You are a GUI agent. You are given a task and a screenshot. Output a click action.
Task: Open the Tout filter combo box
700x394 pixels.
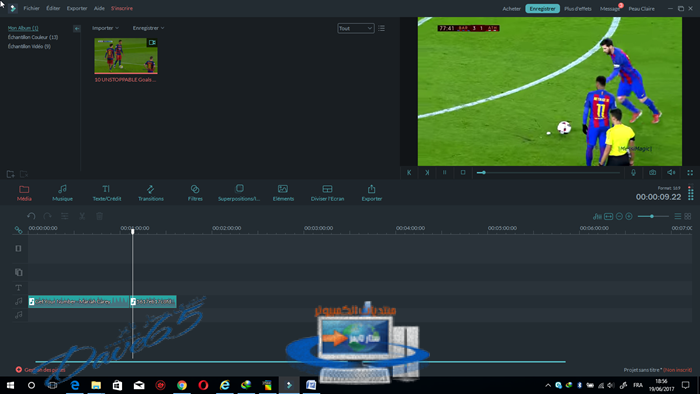[x=356, y=28]
